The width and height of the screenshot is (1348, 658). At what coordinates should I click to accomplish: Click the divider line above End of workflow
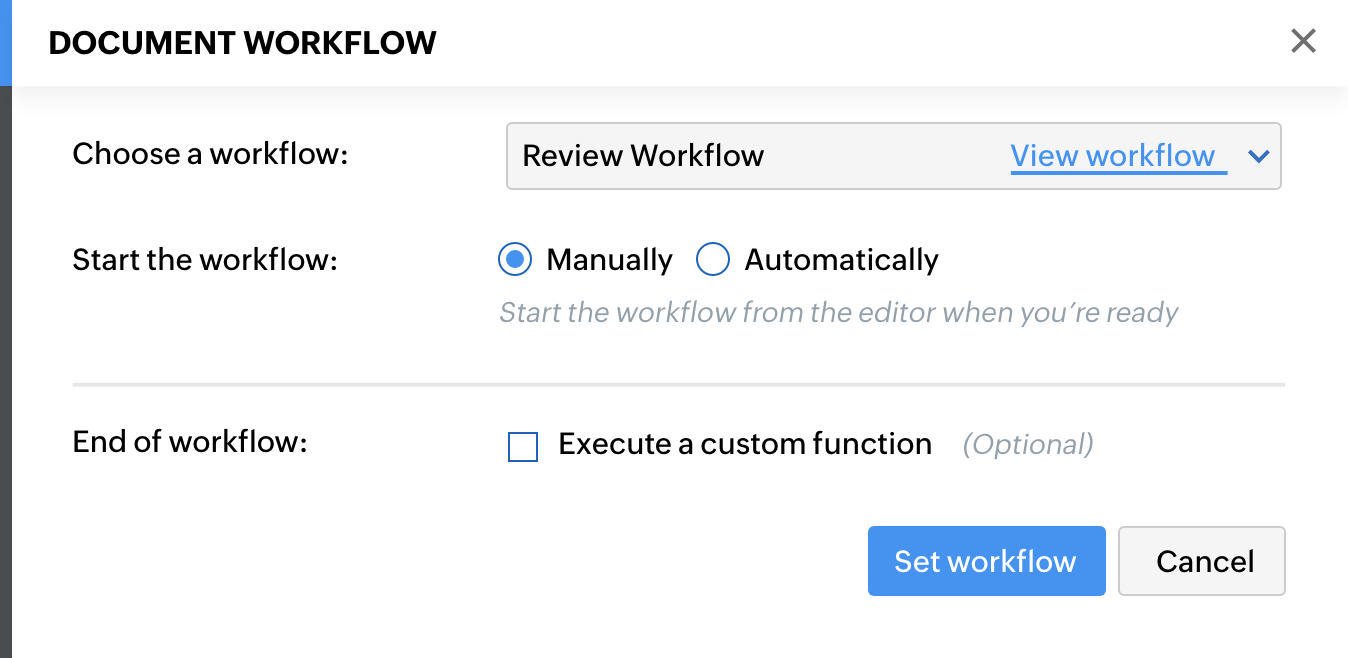(678, 384)
